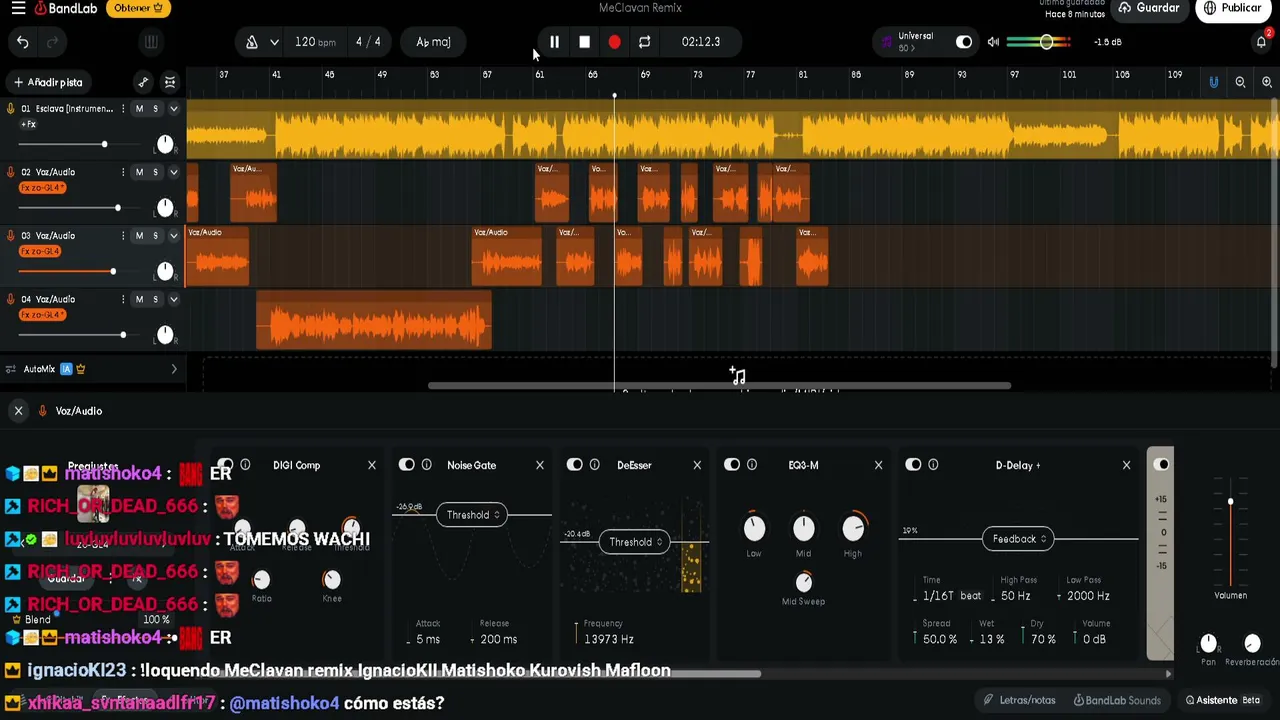Screen dimensions: 1280x720
Task: Open the Letras/notas tab
Action: [x=1019, y=700]
